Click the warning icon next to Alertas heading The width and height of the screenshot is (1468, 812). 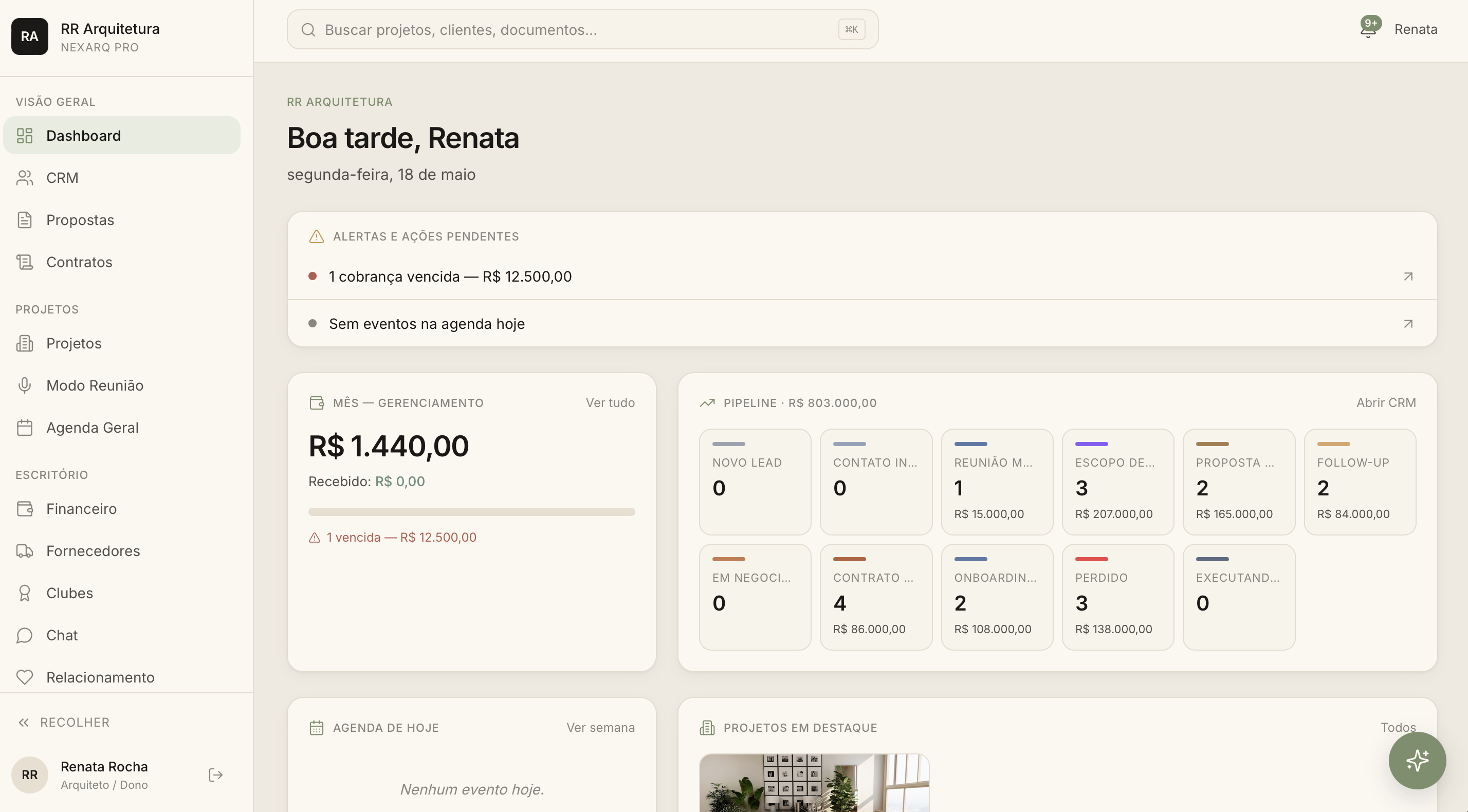316,236
